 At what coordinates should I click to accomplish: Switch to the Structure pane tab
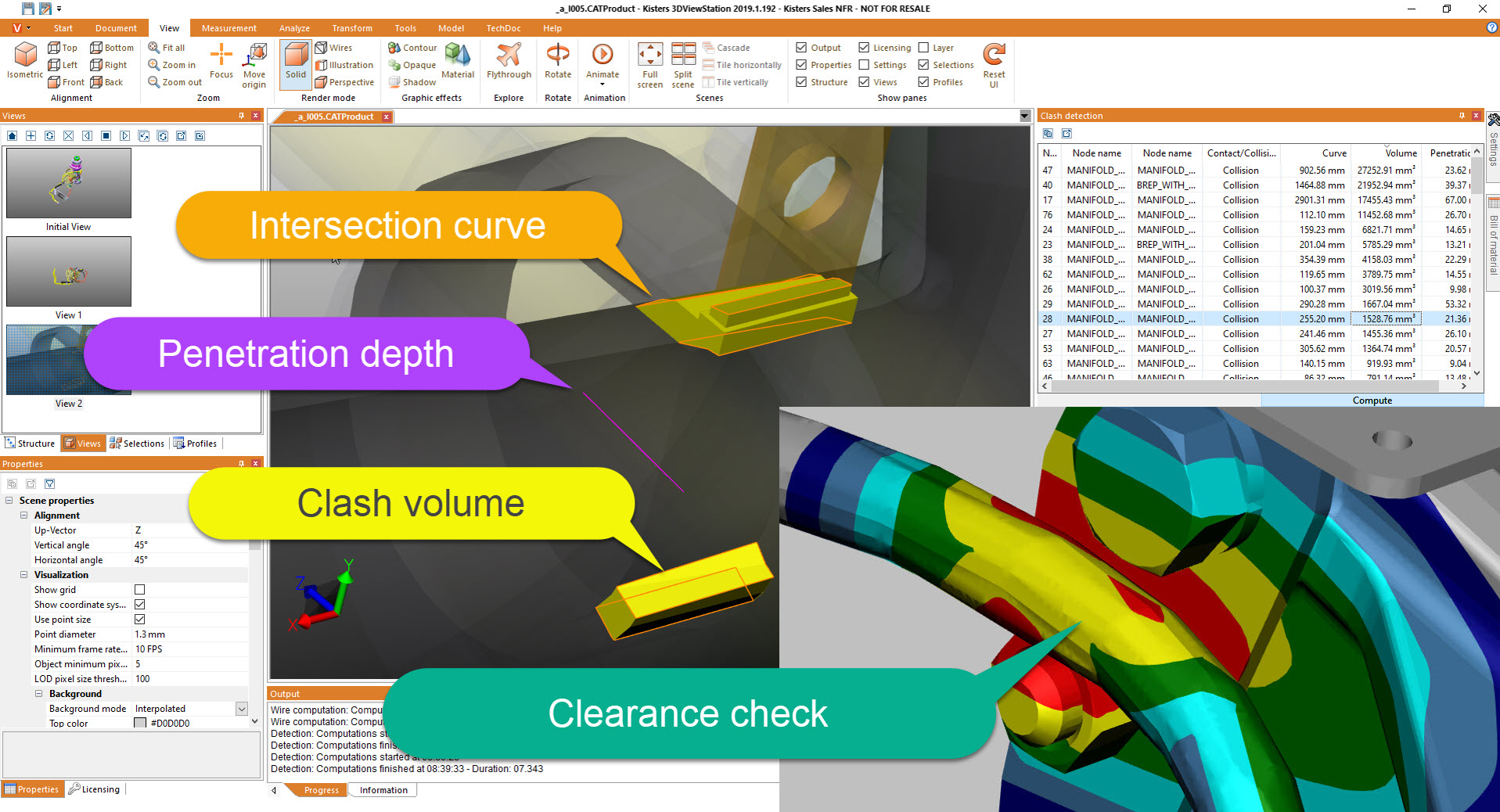pos(30,444)
